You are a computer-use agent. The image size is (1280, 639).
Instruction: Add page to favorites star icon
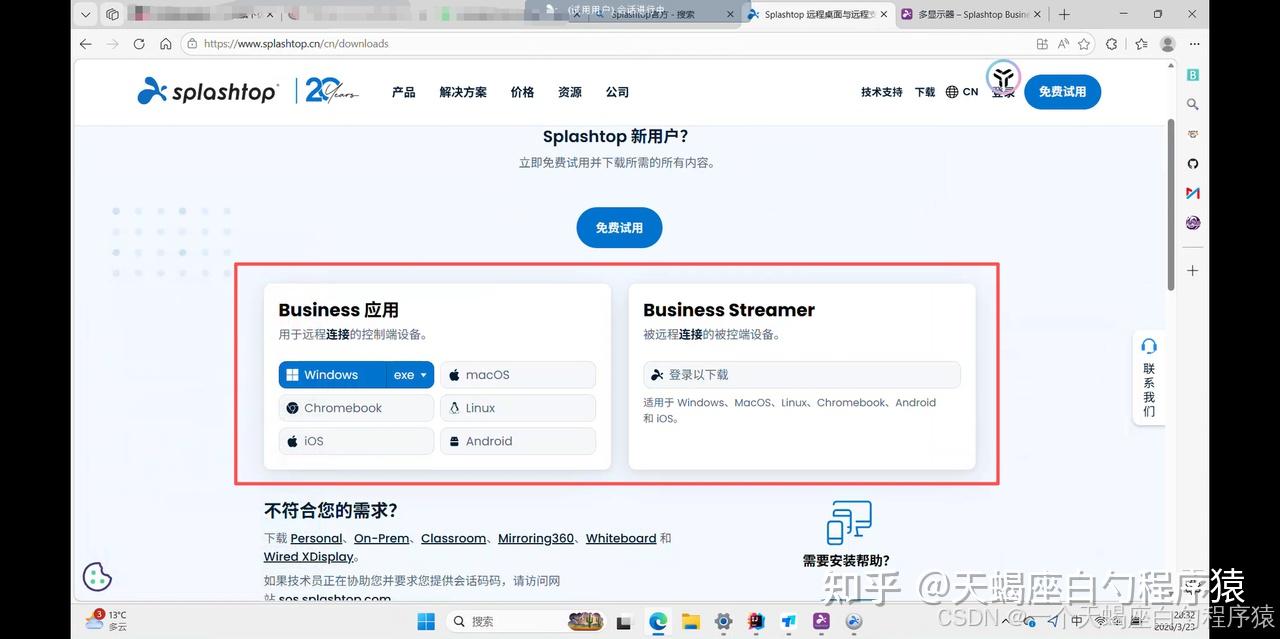pos(1084,44)
